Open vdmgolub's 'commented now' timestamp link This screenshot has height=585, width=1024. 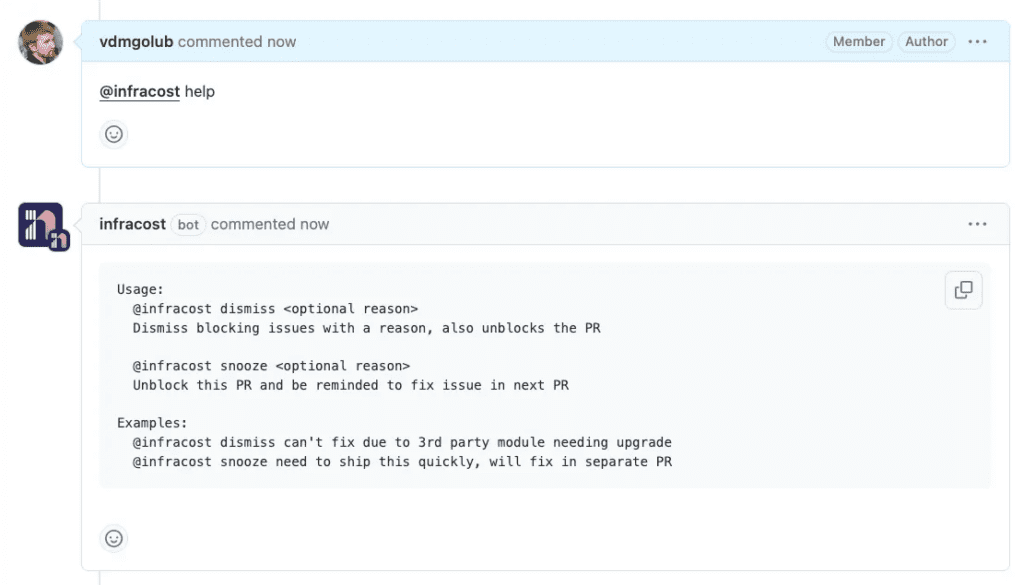click(237, 42)
